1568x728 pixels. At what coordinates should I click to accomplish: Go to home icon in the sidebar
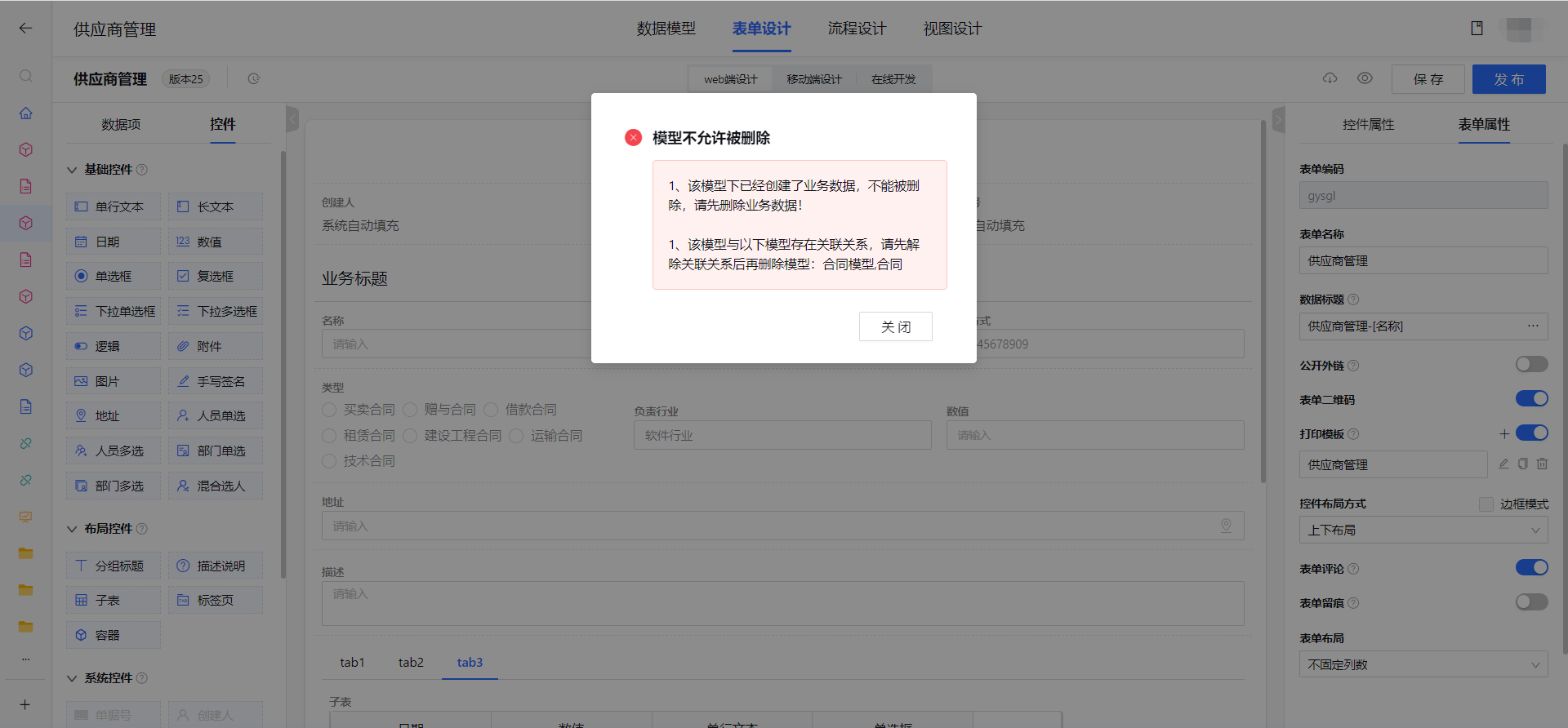(25, 113)
